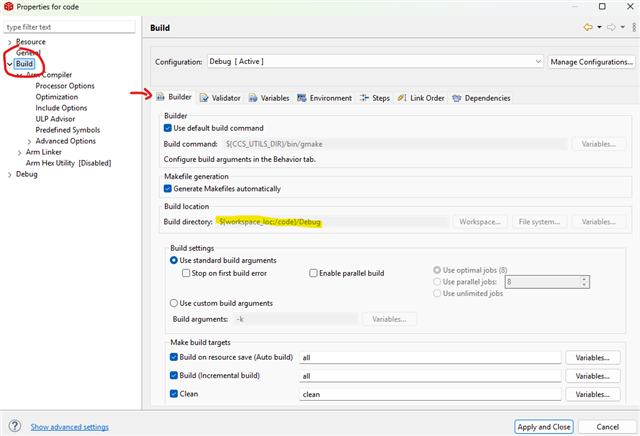
Task: Toggle Build on resource save checkbox
Action: pos(173,357)
